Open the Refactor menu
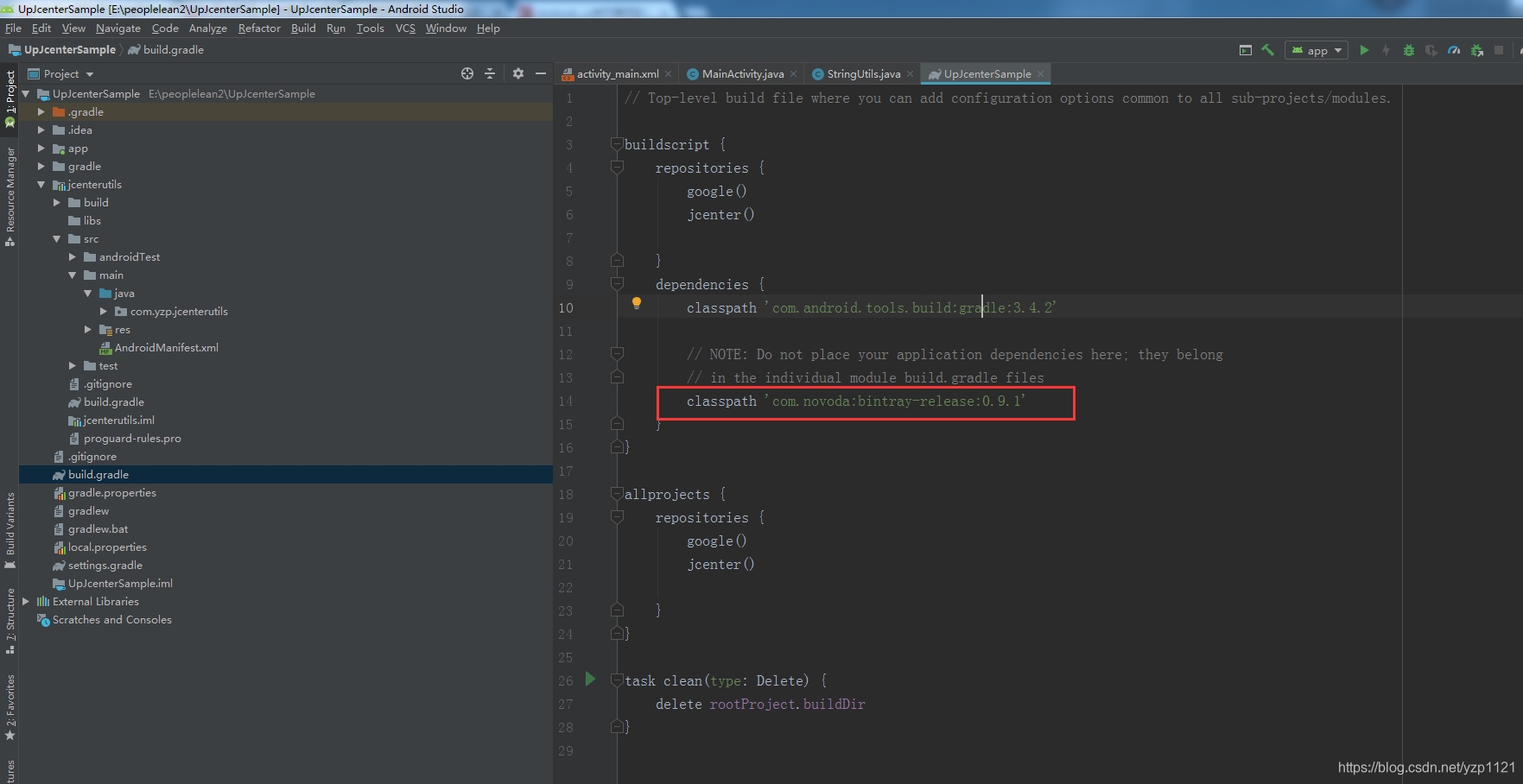The image size is (1523, 784). tap(259, 28)
